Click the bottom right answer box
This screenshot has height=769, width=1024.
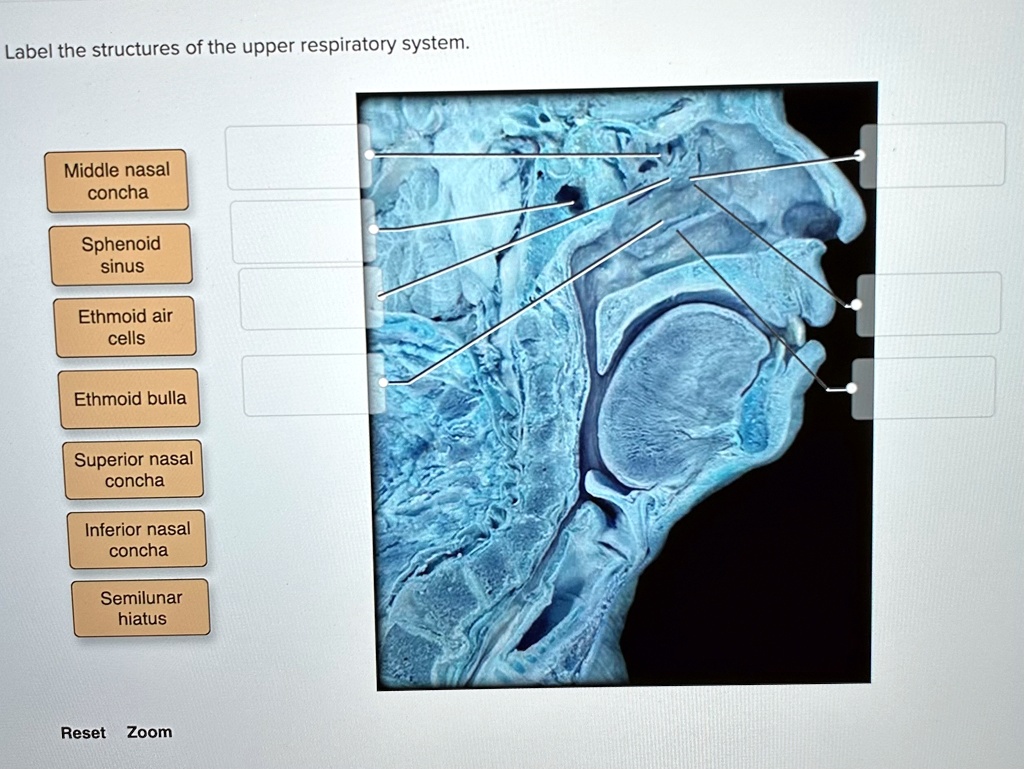tap(929, 389)
